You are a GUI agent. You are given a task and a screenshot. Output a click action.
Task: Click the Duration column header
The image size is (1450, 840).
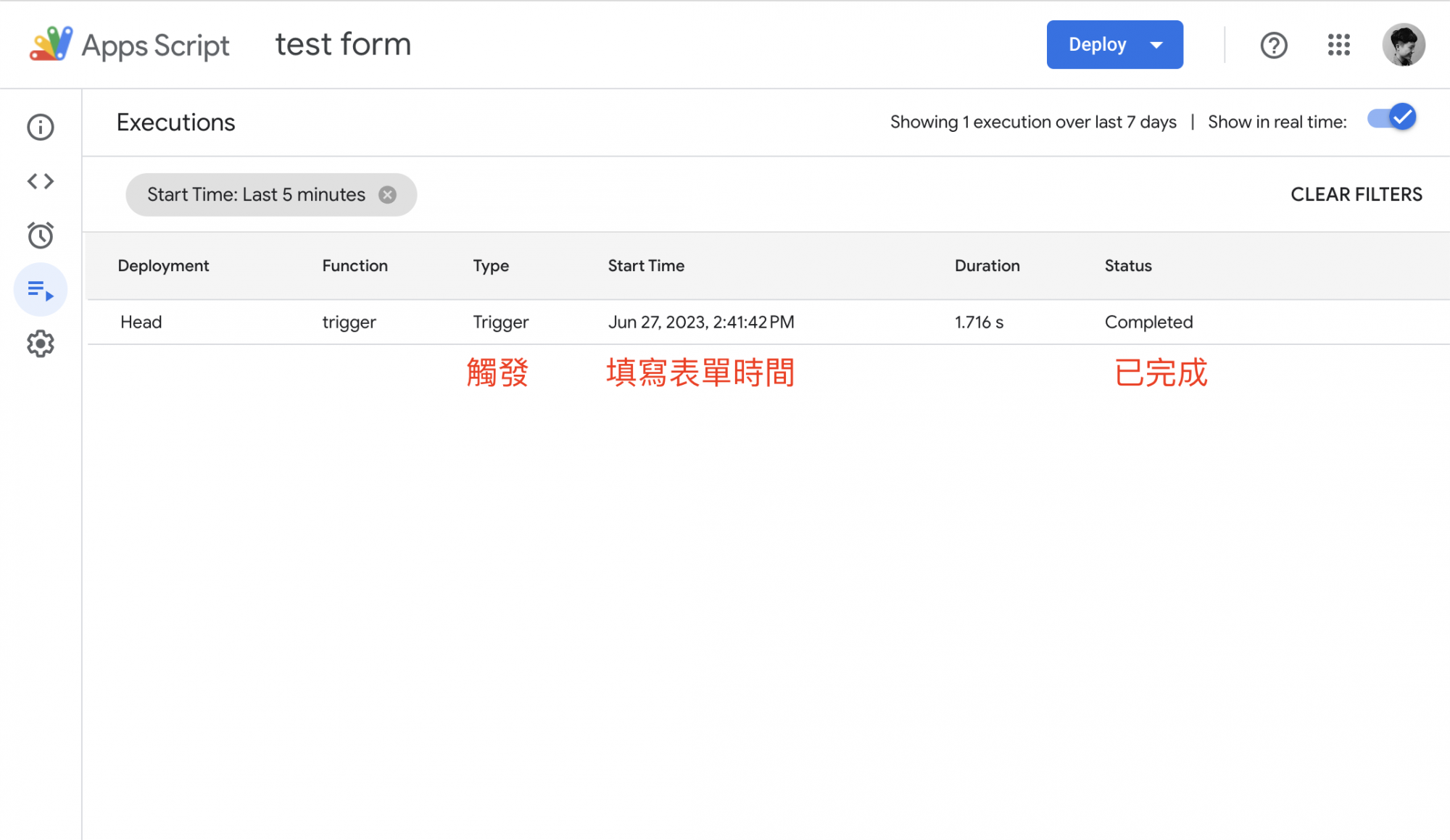(x=987, y=266)
